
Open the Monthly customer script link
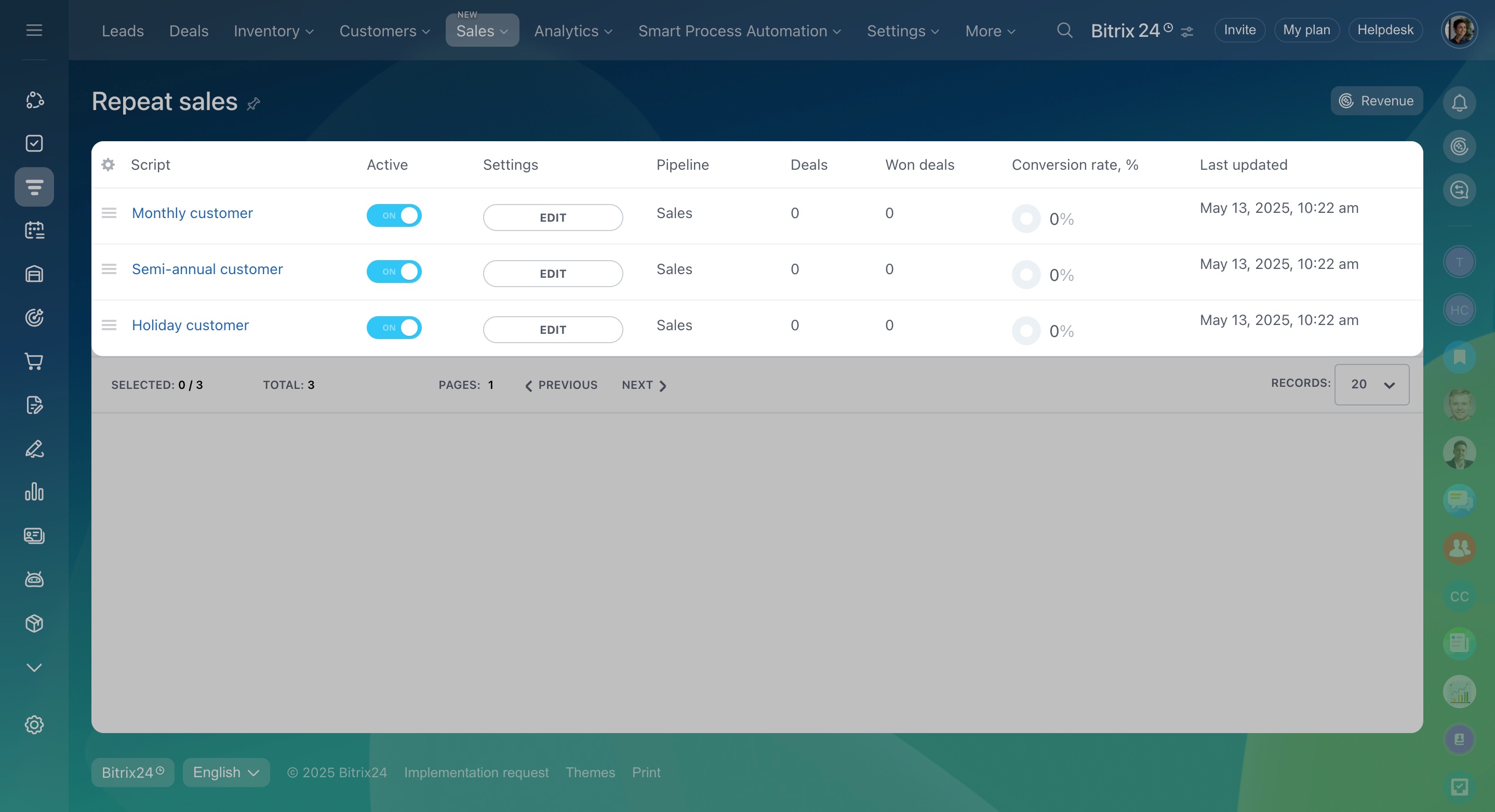tap(192, 213)
